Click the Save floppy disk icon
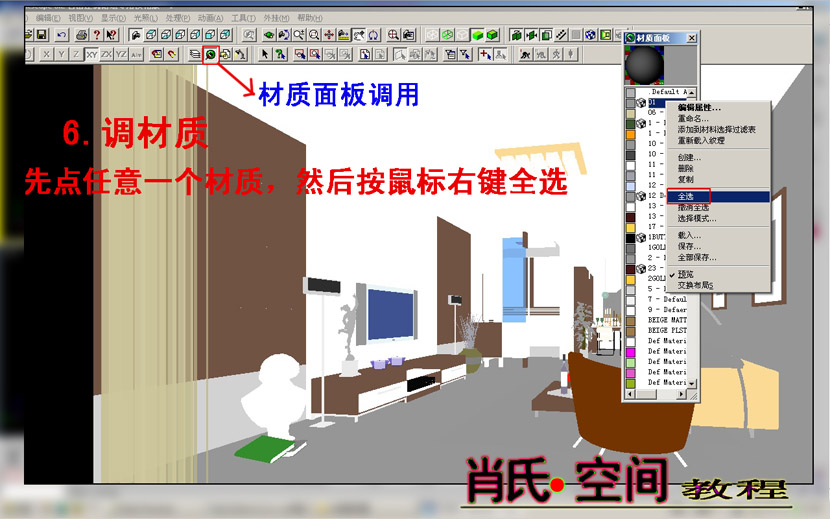Image resolution: width=830 pixels, height=519 pixels. [x=42, y=35]
